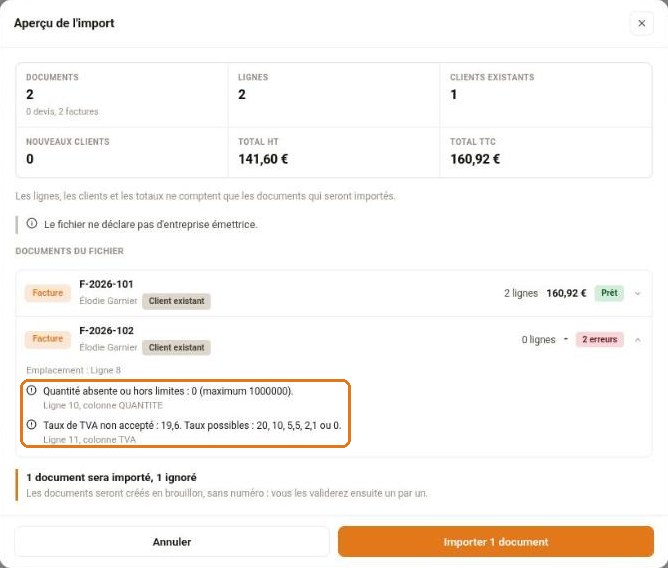668x568 pixels.
Task: Click the red 2 erreurs badge
Action: pyautogui.click(x=599, y=339)
